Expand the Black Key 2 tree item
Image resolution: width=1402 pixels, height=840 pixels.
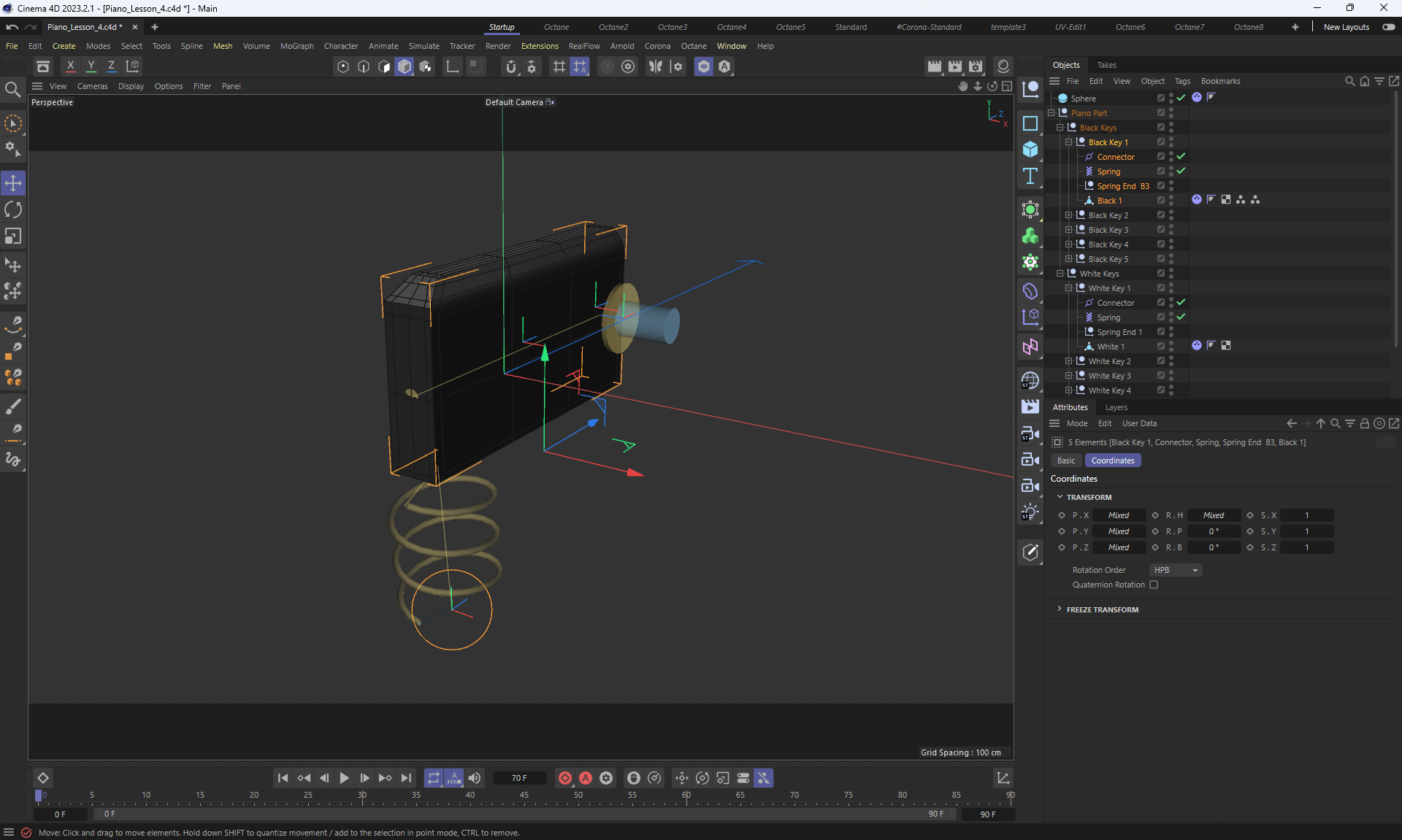(x=1068, y=215)
